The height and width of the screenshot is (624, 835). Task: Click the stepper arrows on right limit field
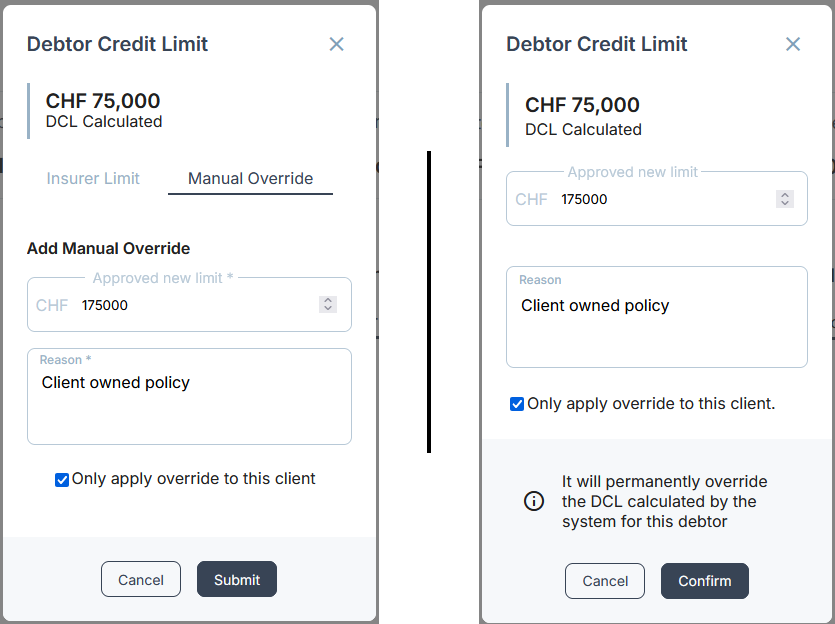(x=786, y=199)
